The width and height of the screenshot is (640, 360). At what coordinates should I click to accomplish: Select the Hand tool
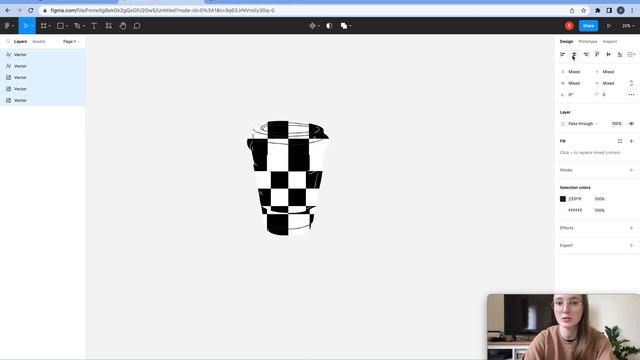pos(123,26)
